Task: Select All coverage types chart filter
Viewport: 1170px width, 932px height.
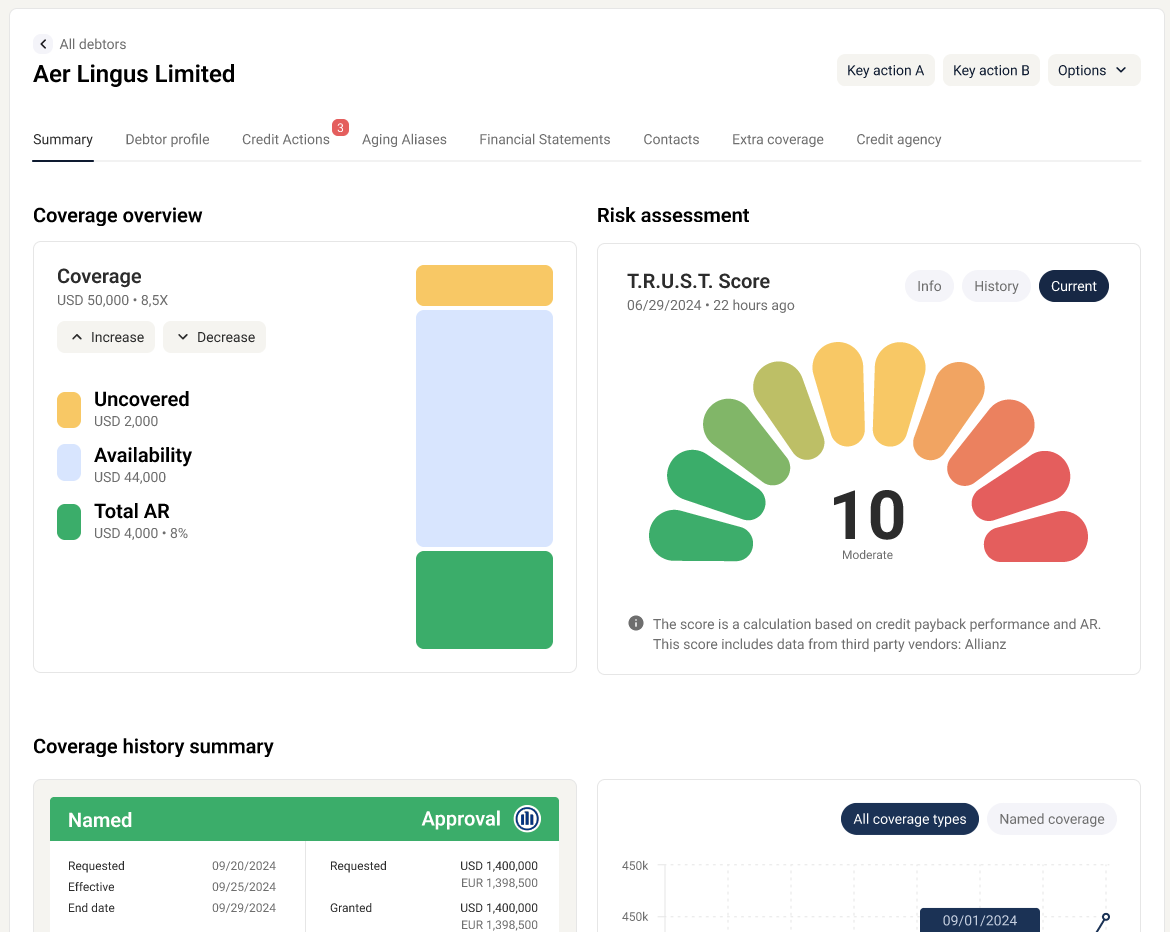Action: click(x=910, y=819)
